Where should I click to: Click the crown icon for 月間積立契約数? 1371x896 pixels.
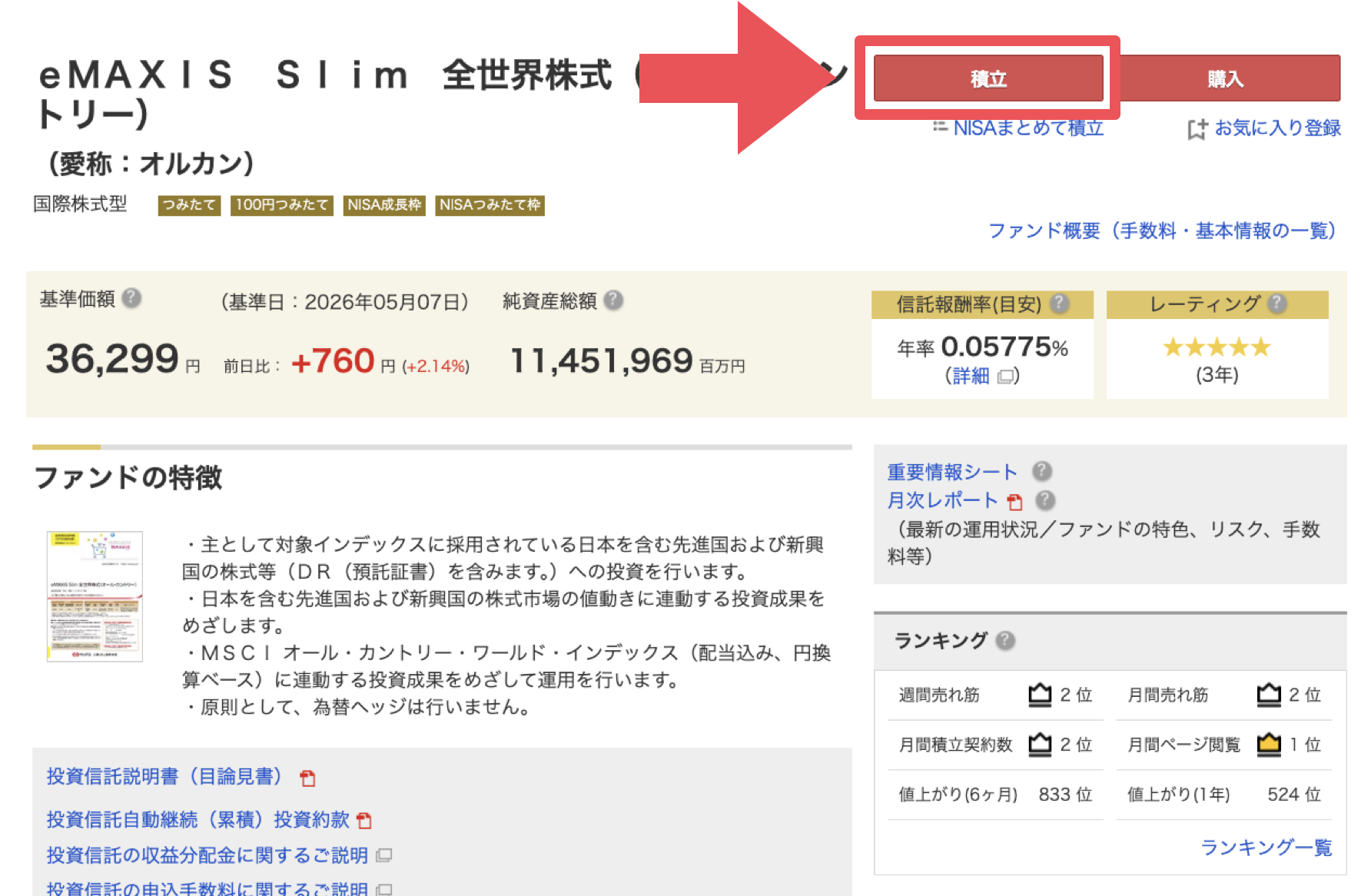1040,744
